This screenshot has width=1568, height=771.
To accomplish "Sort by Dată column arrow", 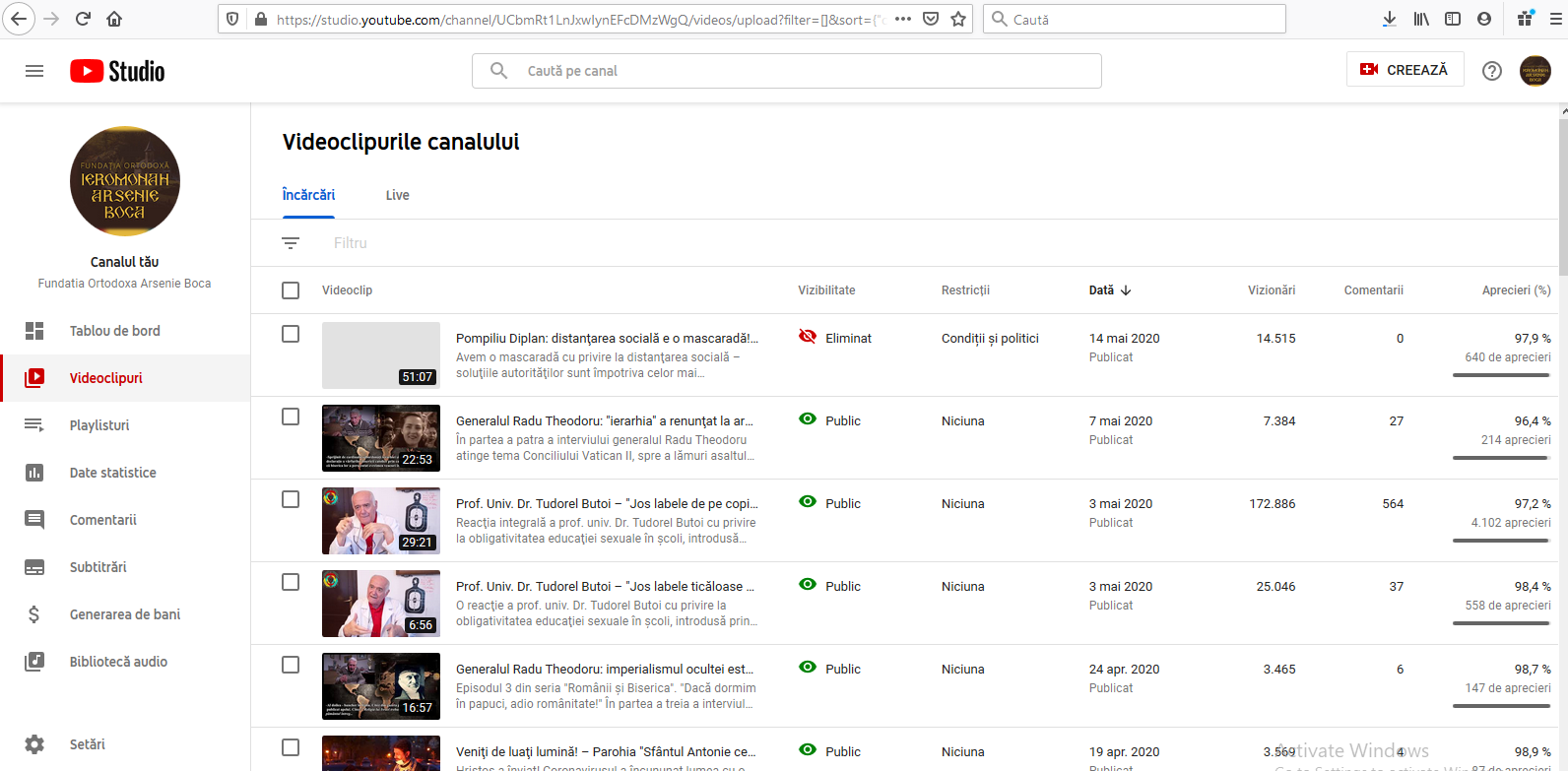I will [1126, 290].
